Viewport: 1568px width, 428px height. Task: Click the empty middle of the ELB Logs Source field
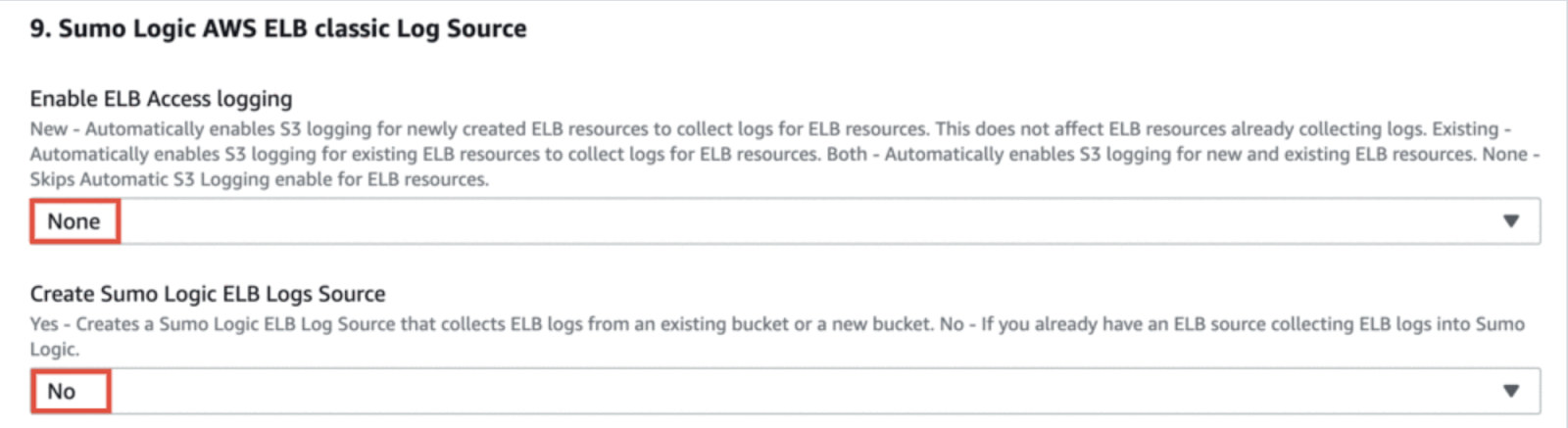(784, 392)
